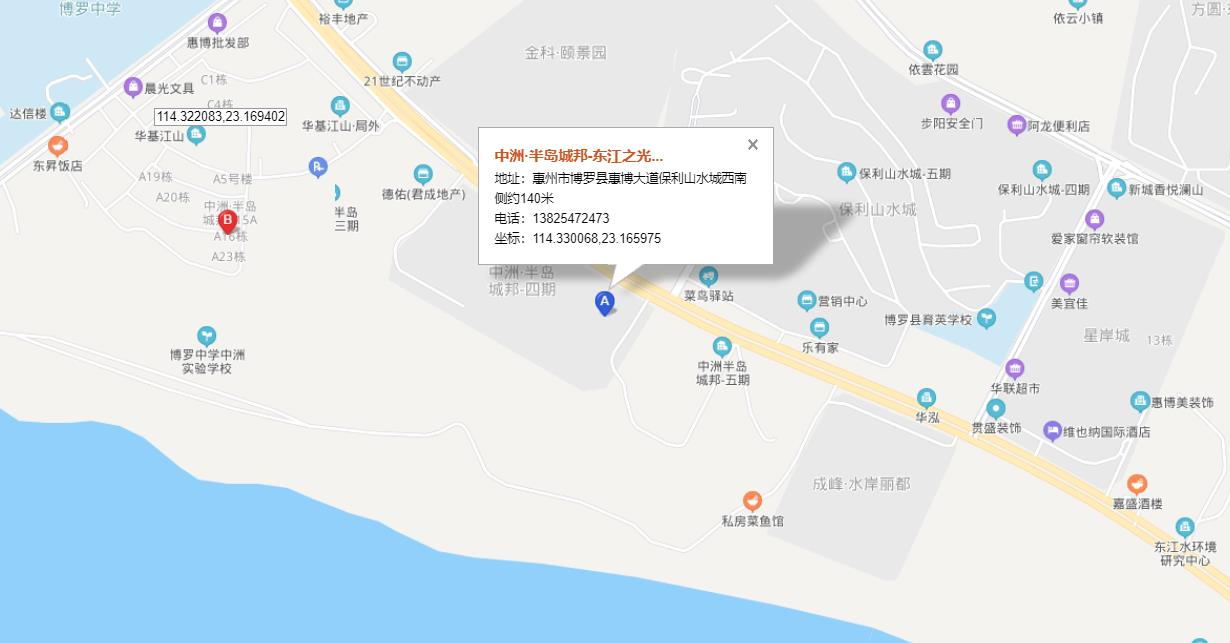
Task: Click the 私房菜鱼馆 restaurant icon
Action: click(x=752, y=501)
